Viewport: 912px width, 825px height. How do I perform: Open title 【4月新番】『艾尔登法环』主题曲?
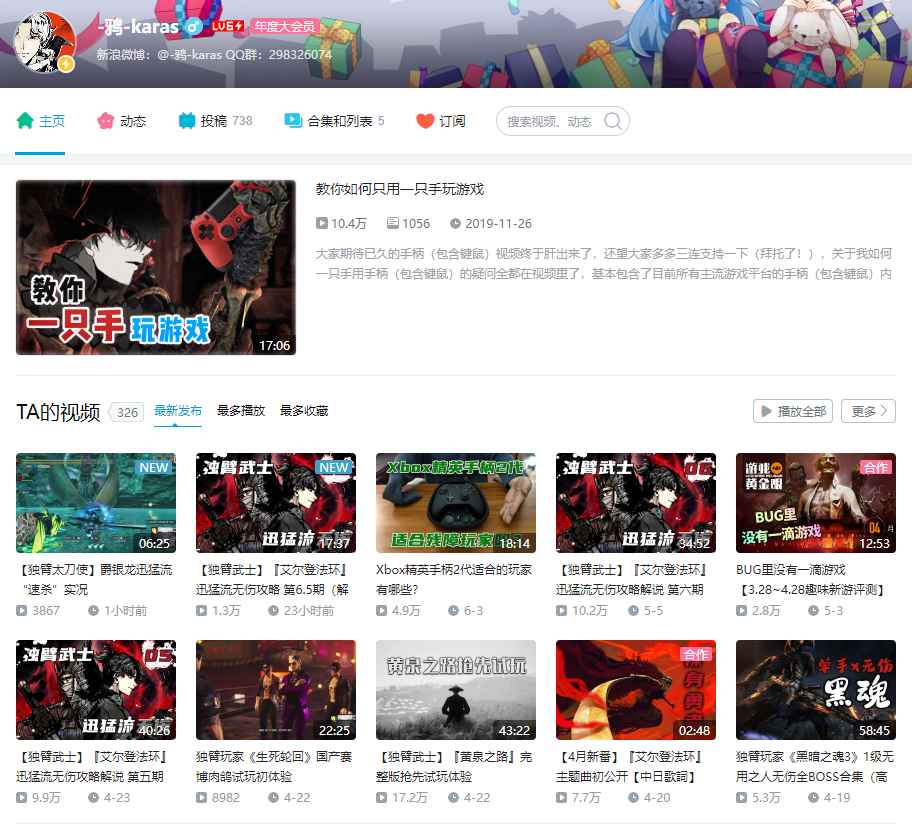click(x=630, y=767)
